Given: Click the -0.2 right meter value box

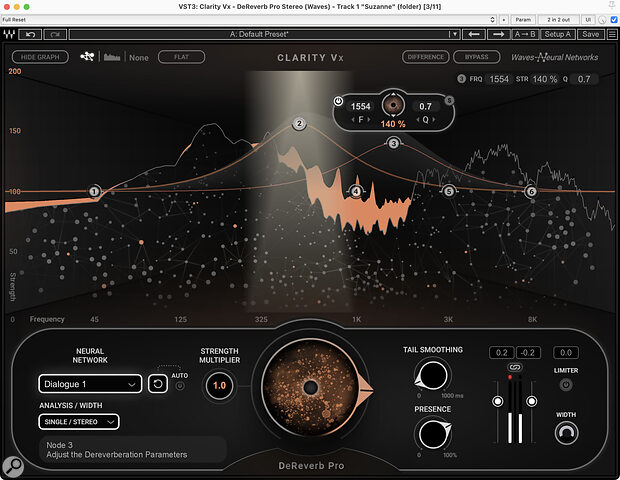Looking at the screenshot, I should (x=528, y=353).
